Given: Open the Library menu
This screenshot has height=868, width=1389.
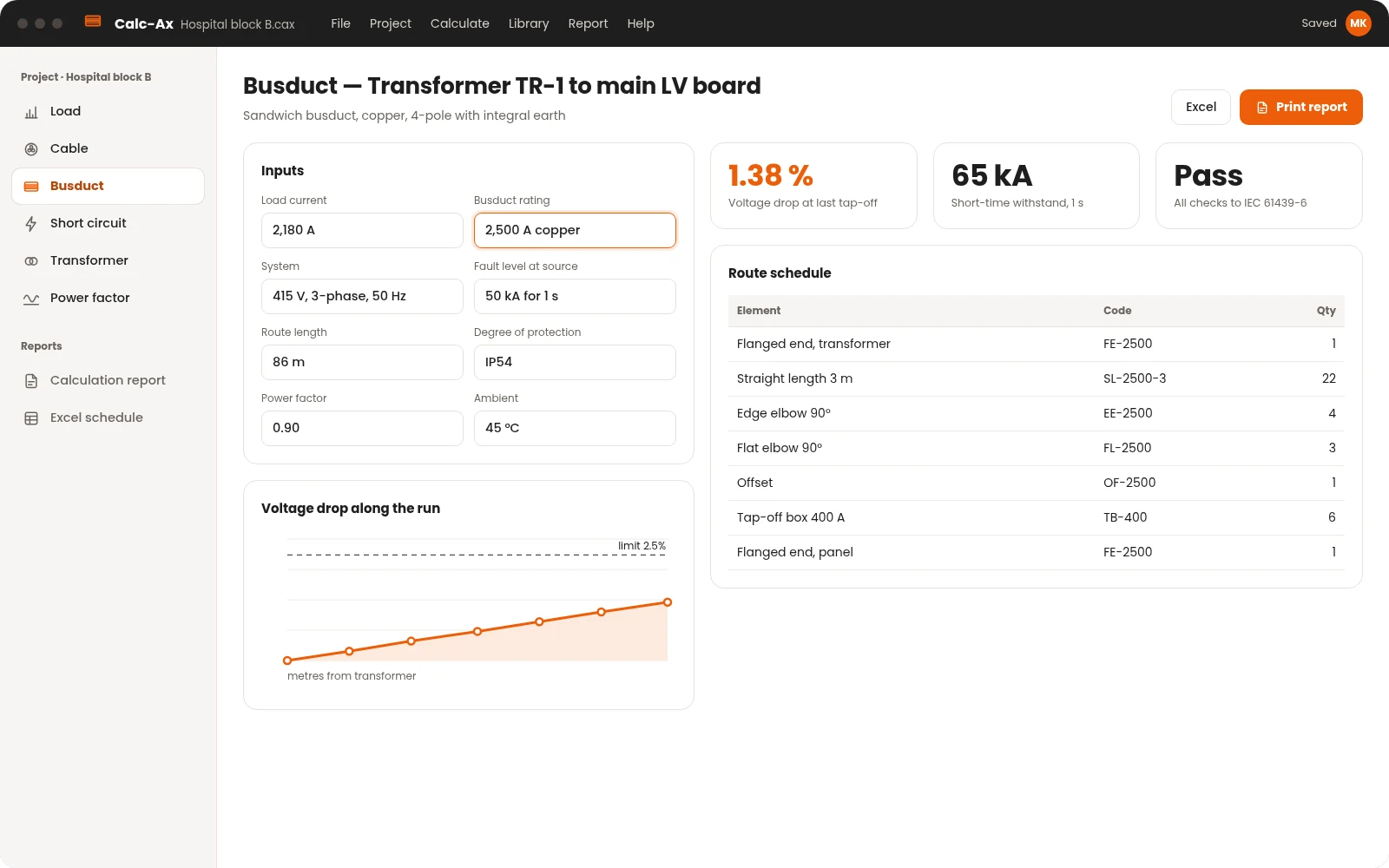Looking at the screenshot, I should coord(529,23).
